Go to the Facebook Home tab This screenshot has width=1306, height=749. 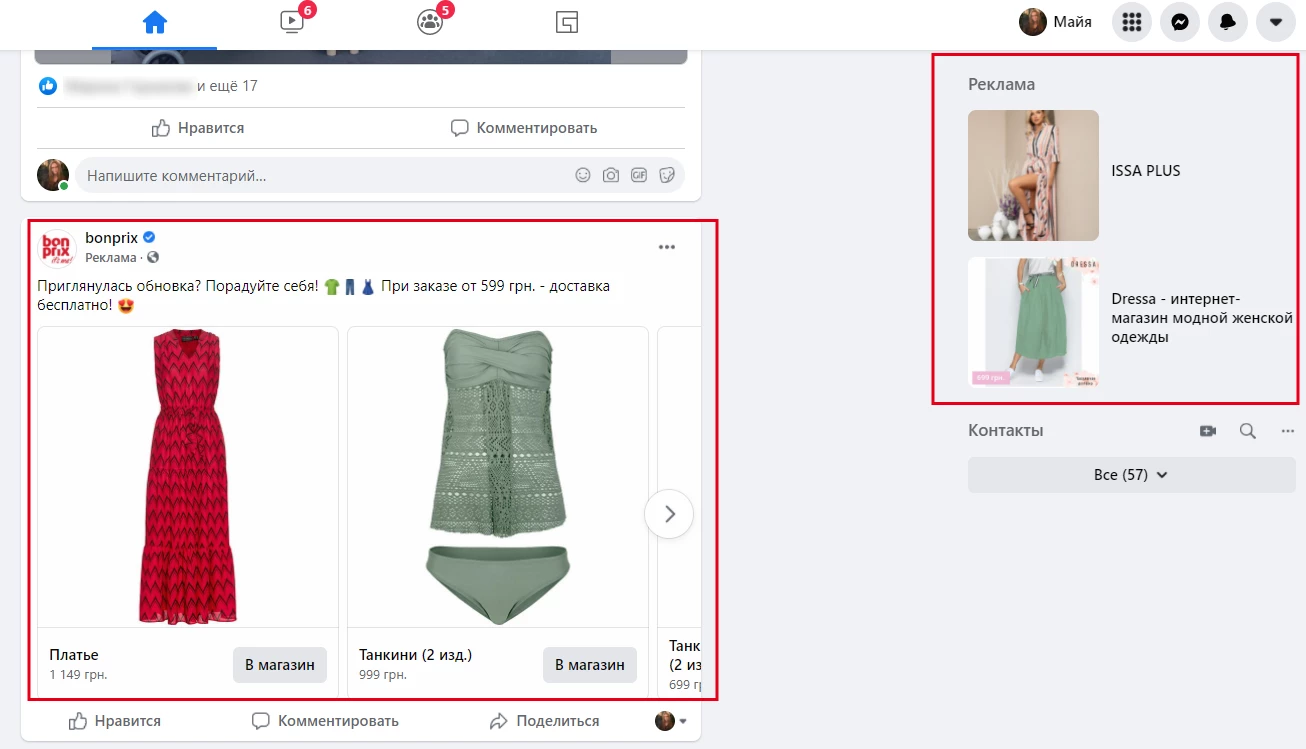pyautogui.click(x=154, y=22)
